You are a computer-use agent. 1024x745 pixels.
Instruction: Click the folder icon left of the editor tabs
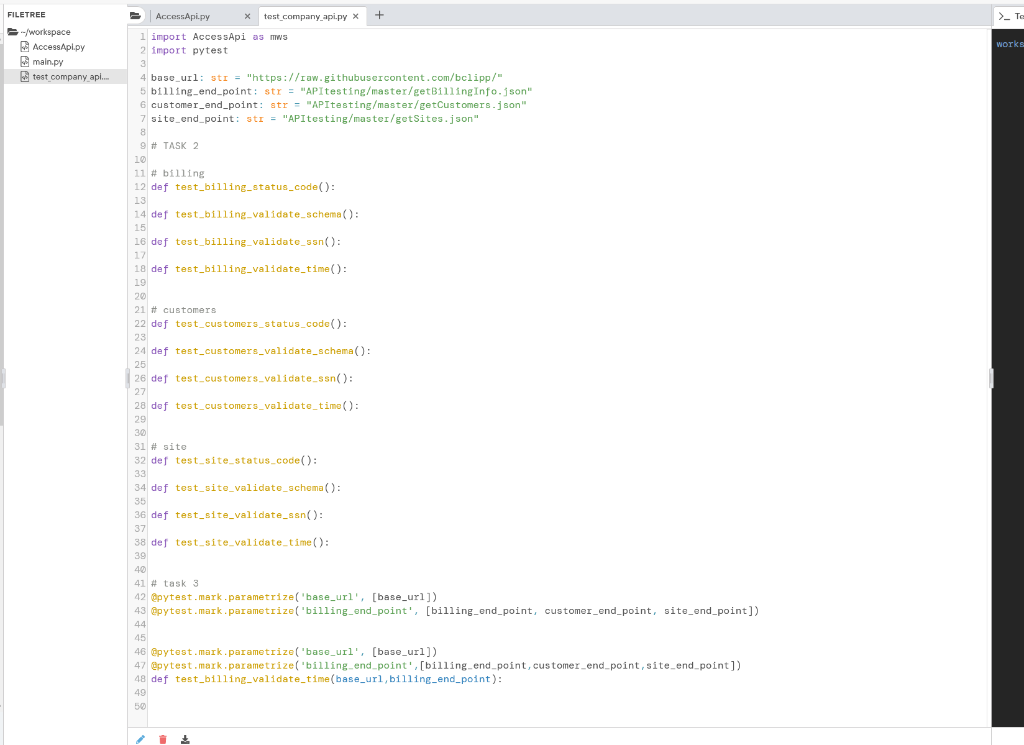(136, 15)
